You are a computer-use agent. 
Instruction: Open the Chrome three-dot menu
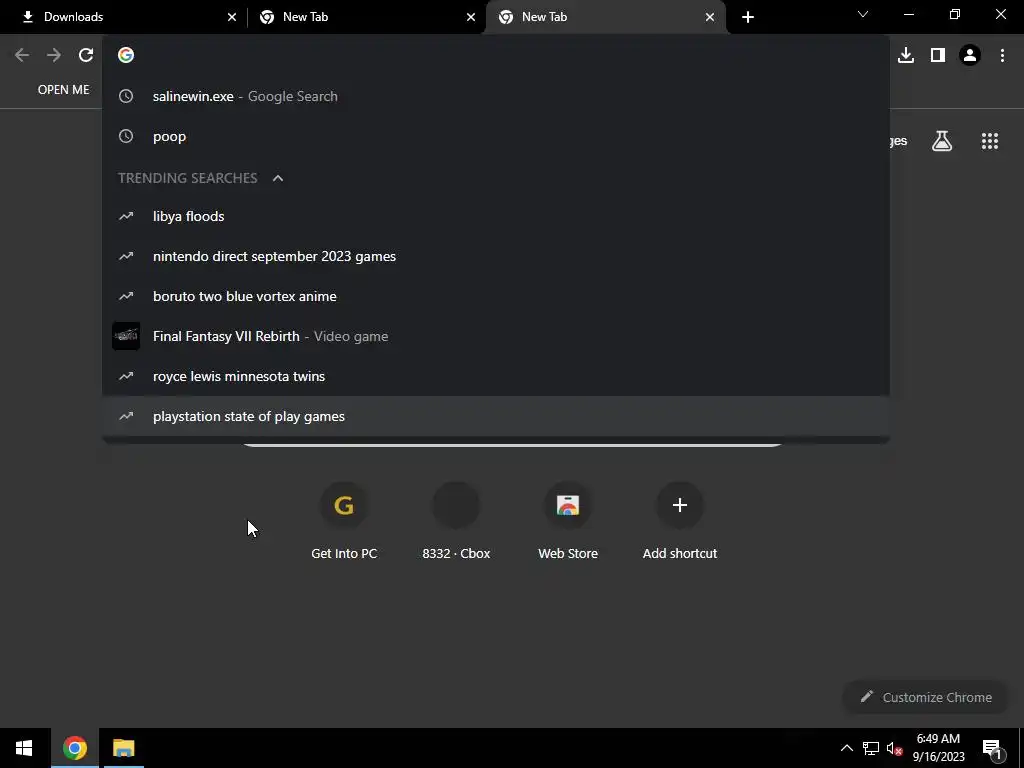[1002, 56]
